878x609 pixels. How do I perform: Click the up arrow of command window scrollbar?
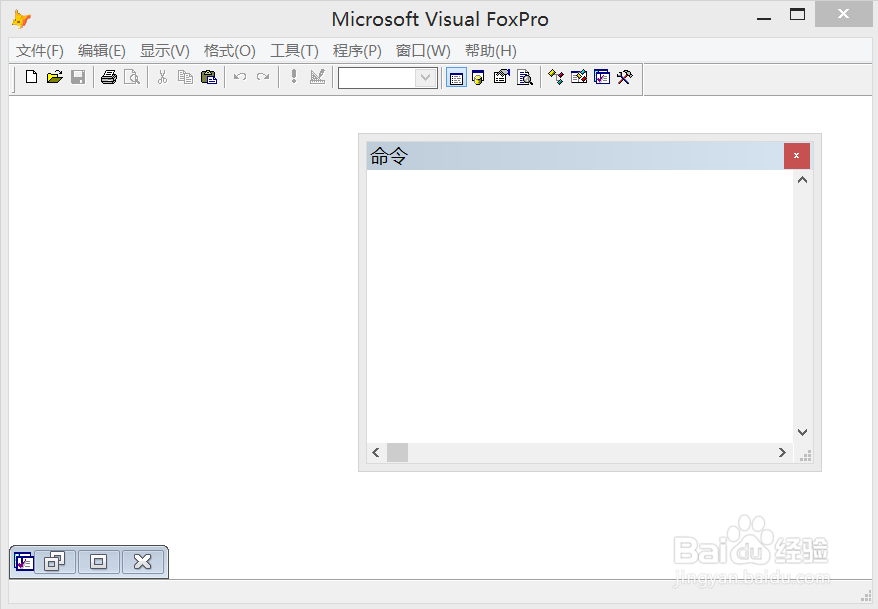point(802,180)
